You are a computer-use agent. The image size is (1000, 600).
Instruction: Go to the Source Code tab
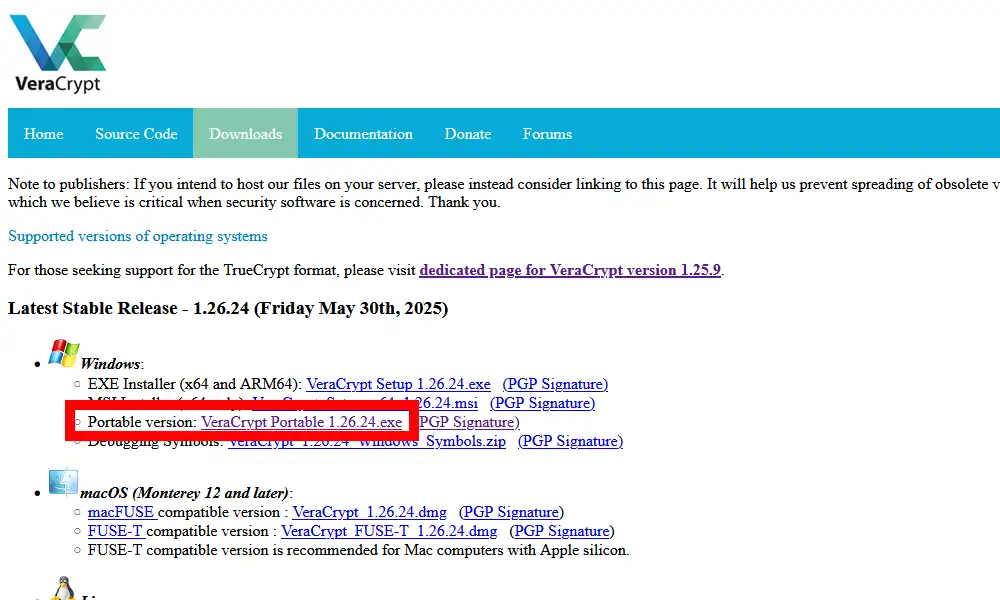pyautogui.click(x=136, y=134)
